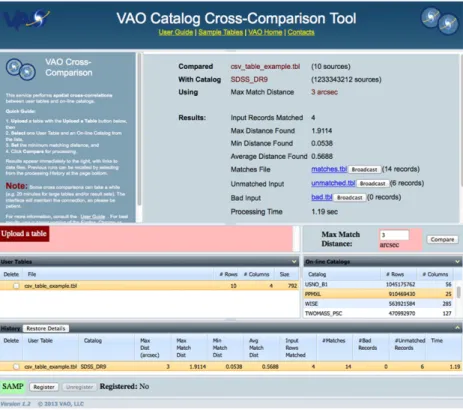This screenshot has height=410, width=463.
Task: Tick the delete checkbox for csv_table_example.tbl in User Tables
Action: (16, 286)
